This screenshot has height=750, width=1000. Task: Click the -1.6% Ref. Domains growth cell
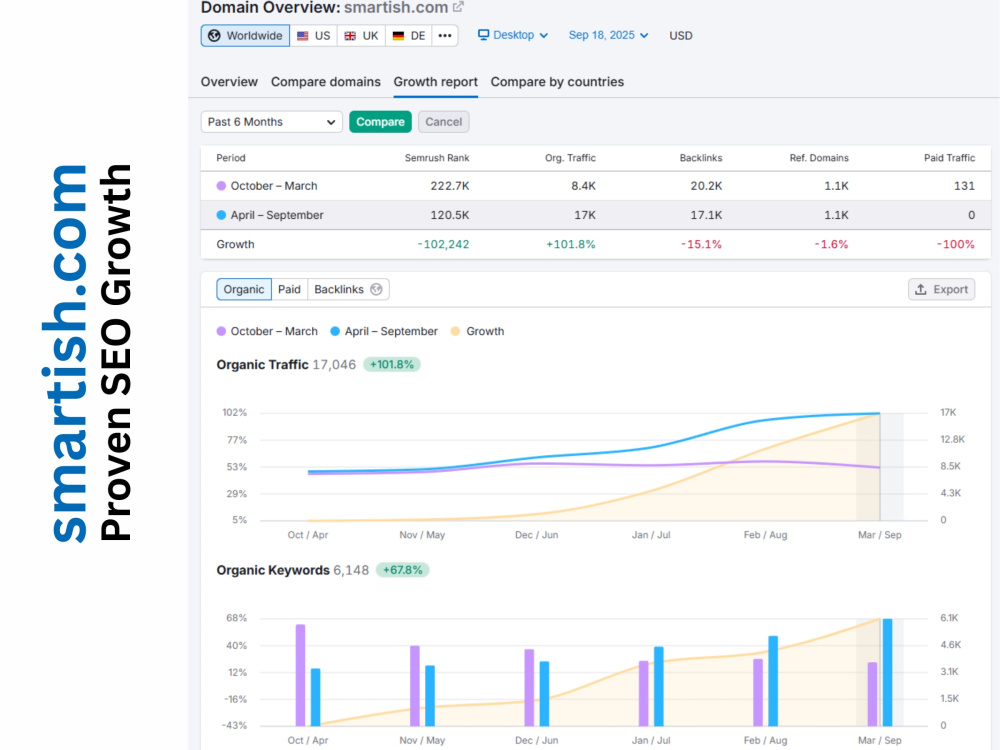click(831, 244)
